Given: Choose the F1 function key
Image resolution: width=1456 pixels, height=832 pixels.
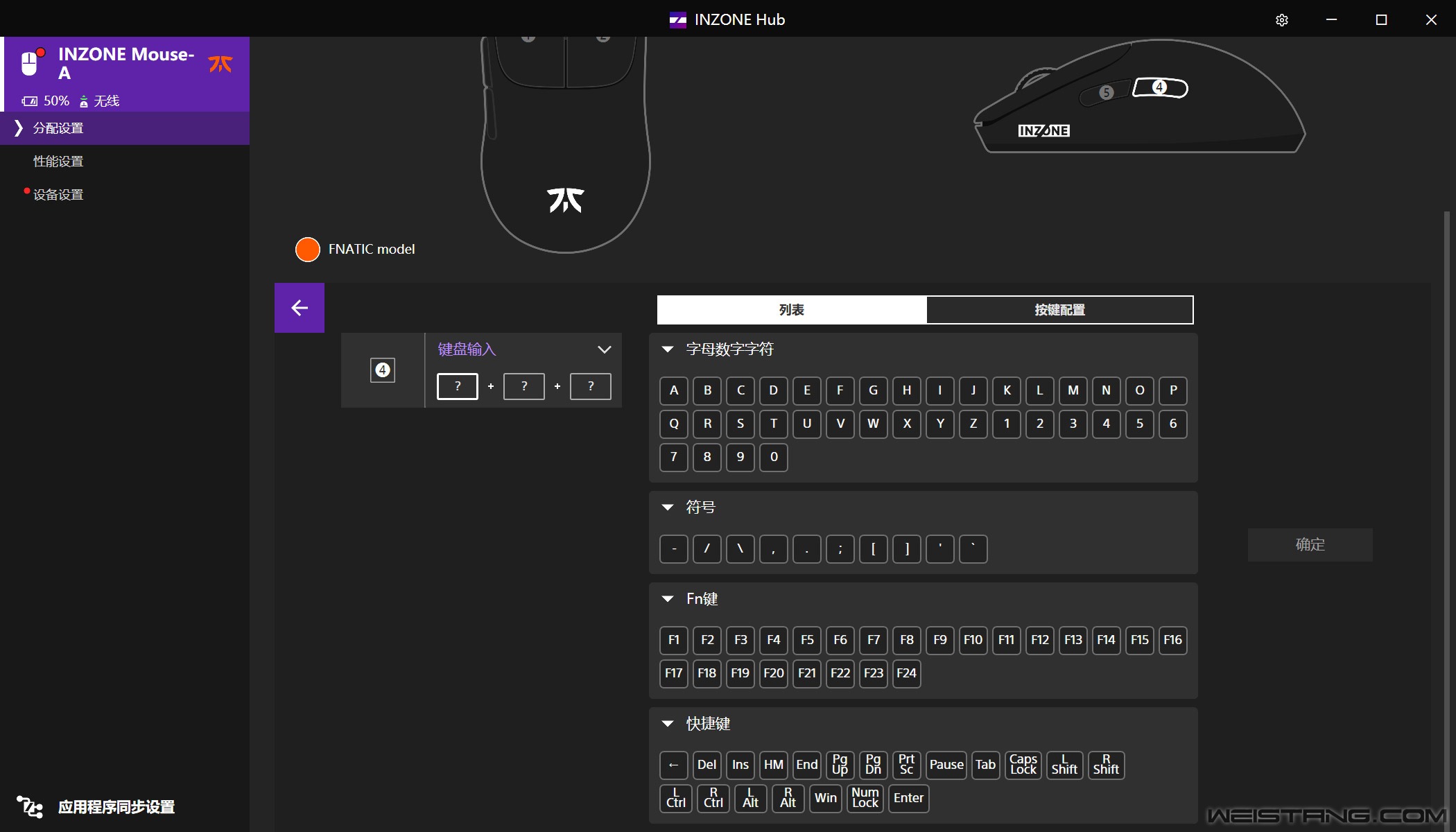Looking at the screenshot, I should [x=674, y=640].
